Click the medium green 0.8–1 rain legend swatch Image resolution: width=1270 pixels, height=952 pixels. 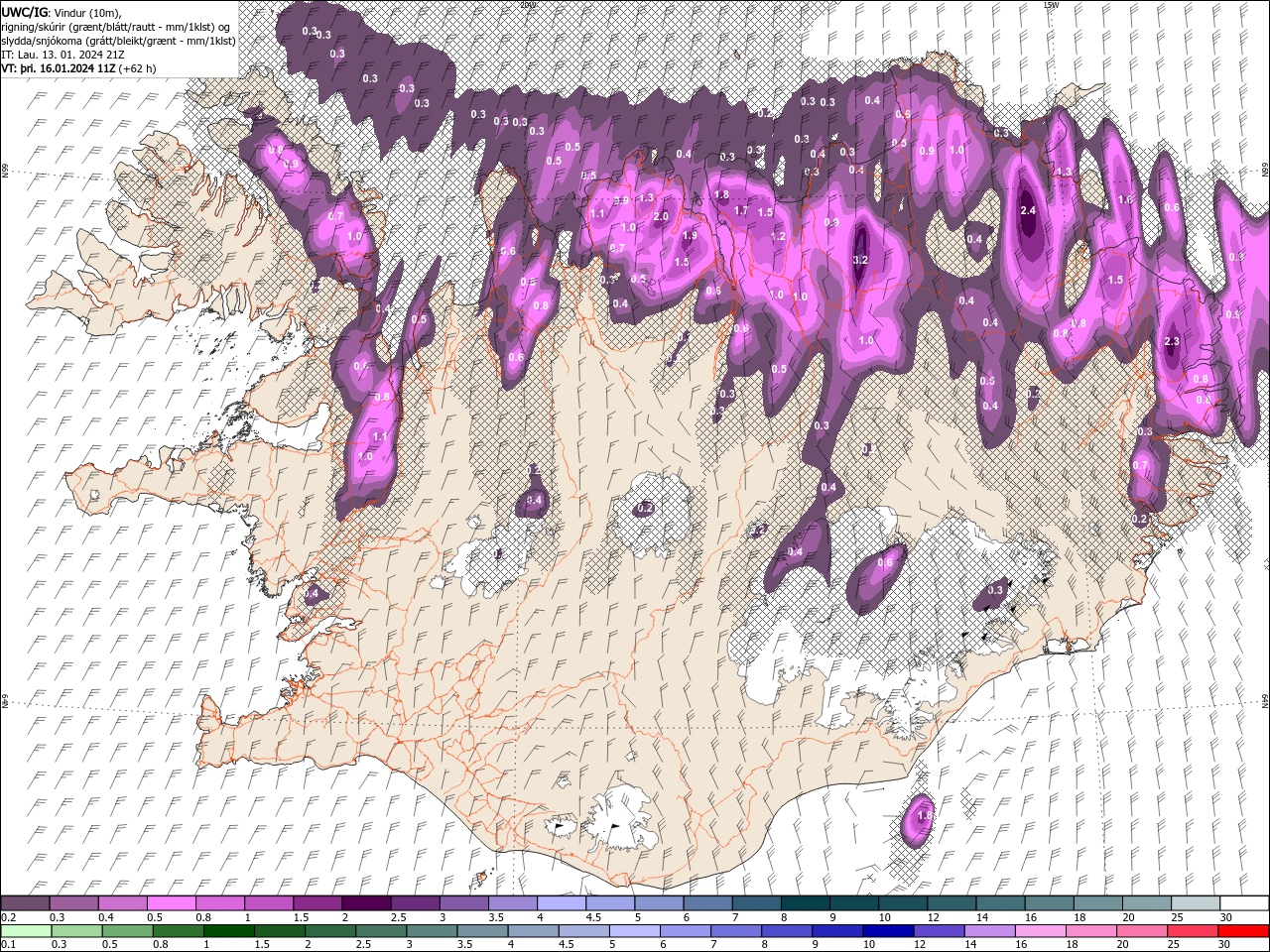pyautogui.click(x=180, y=931)
